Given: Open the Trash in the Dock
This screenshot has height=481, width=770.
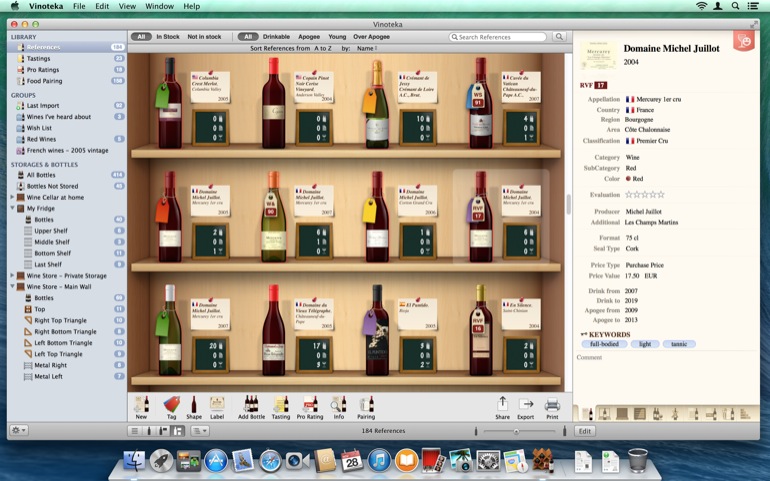Looking at the screenshot, I should click(x=637, y=461).
